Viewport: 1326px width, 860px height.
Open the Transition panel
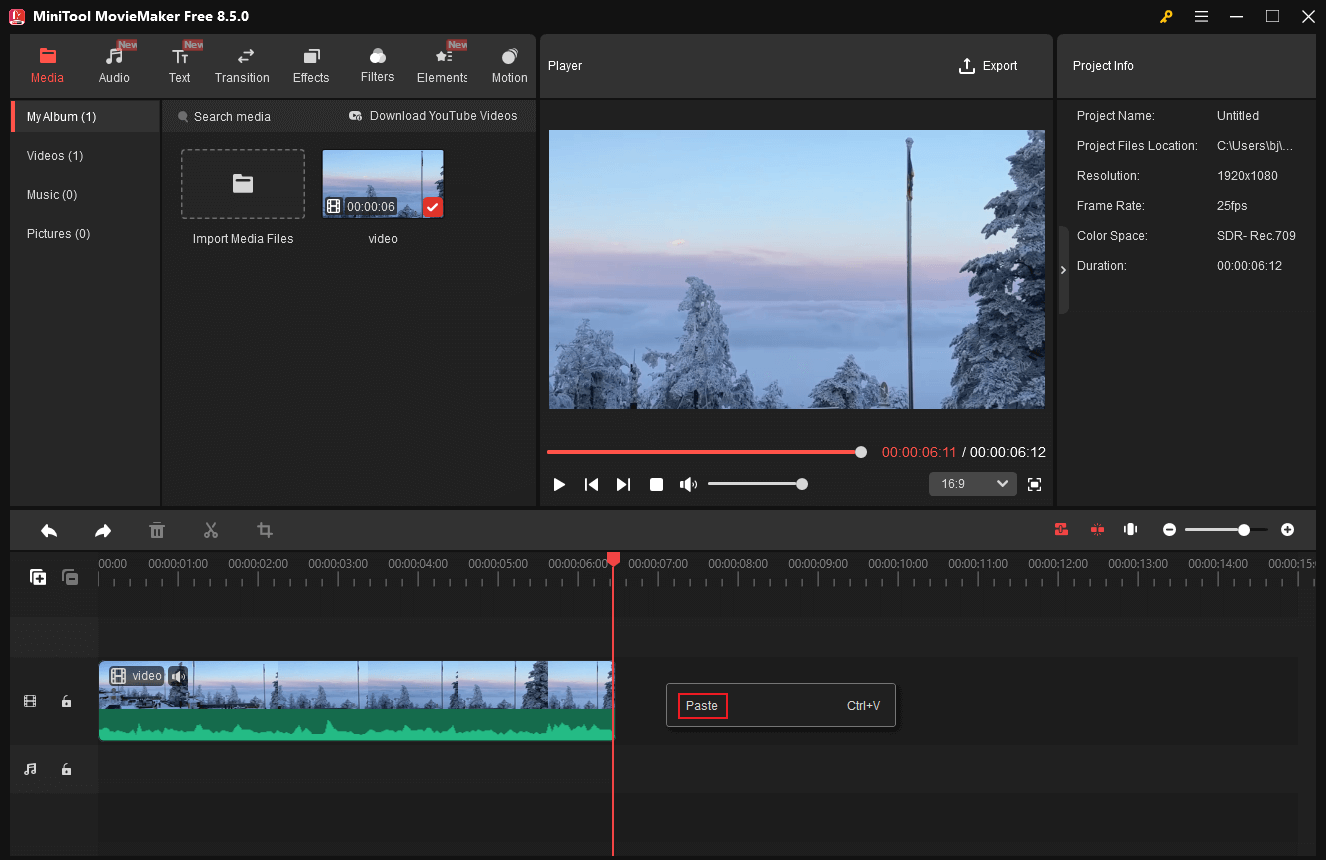pos(242,63)
